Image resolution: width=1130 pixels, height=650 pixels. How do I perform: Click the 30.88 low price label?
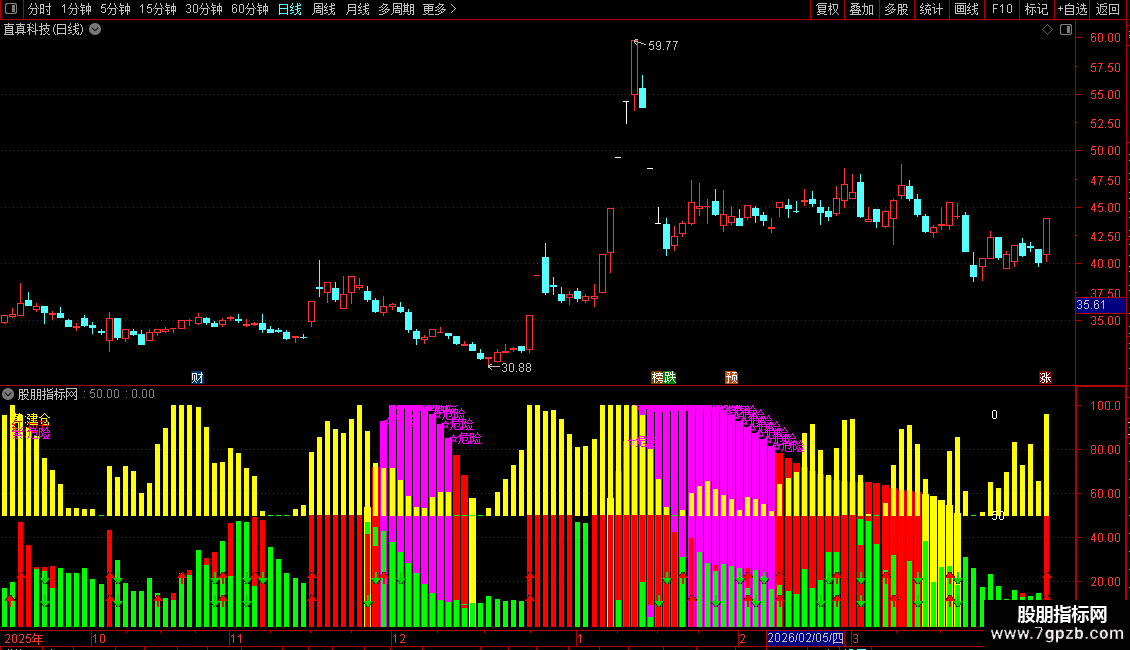[516, 368]
